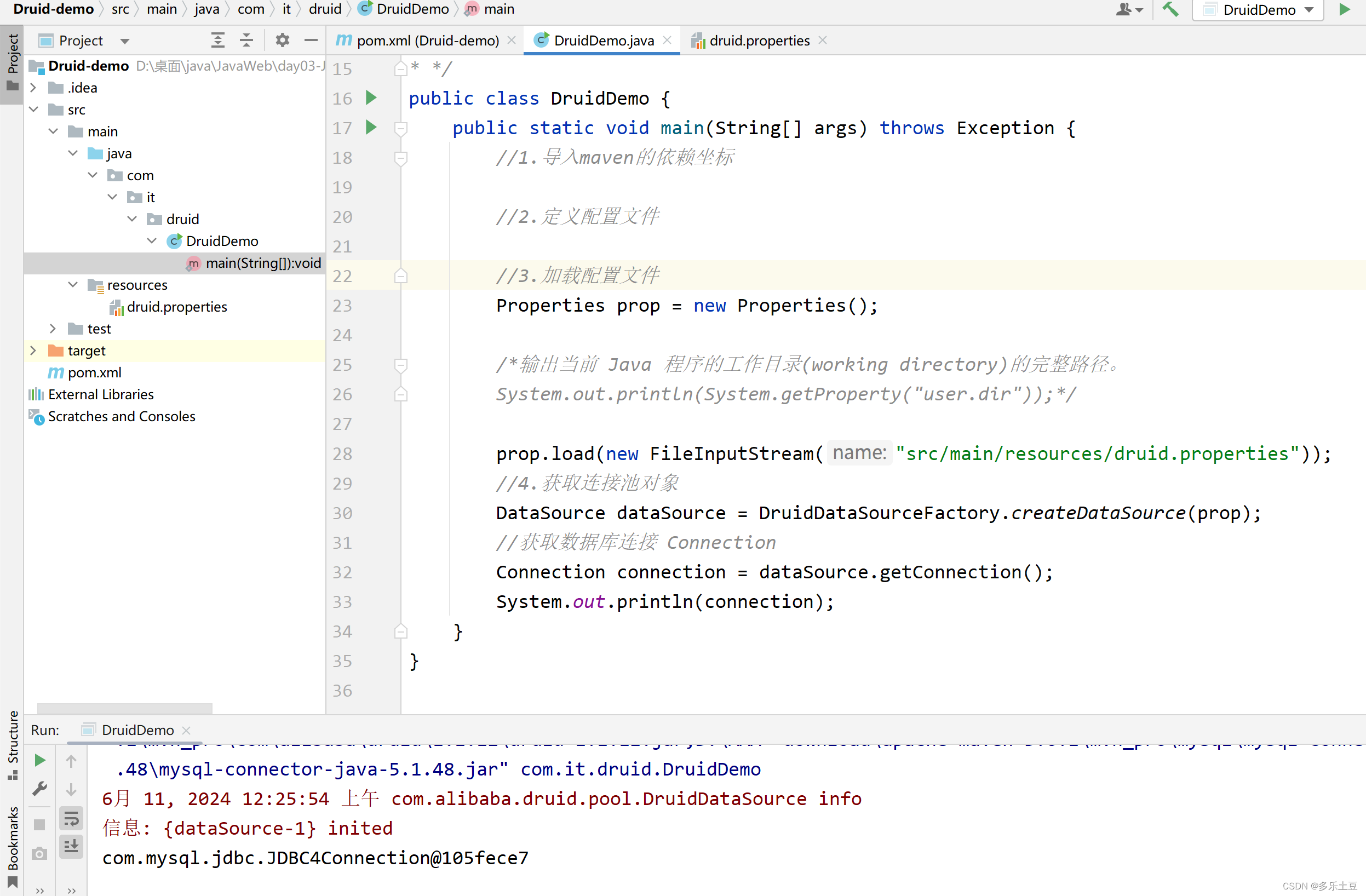
Task: Rerun DruidDemo from the Run panel play icon
Action: click(39, 761)
